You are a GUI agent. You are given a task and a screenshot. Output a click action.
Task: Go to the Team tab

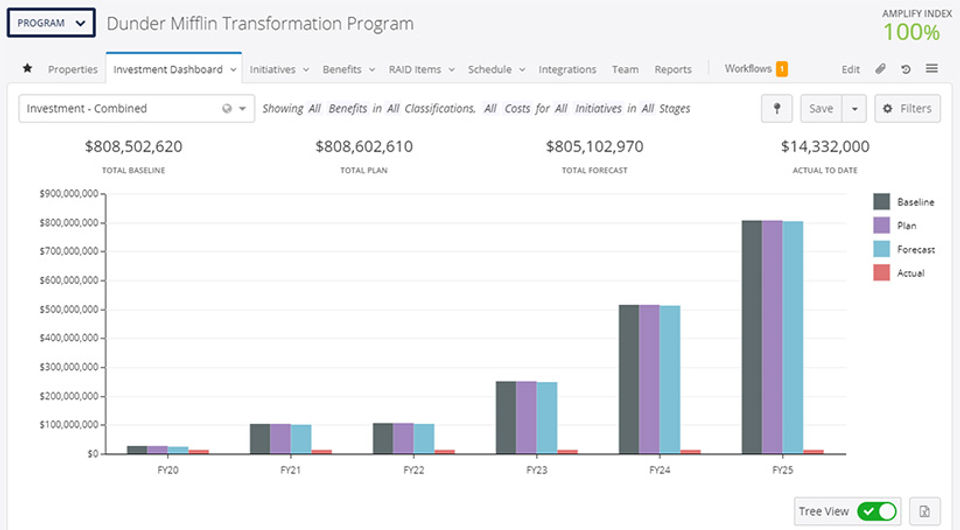[625, 69]
